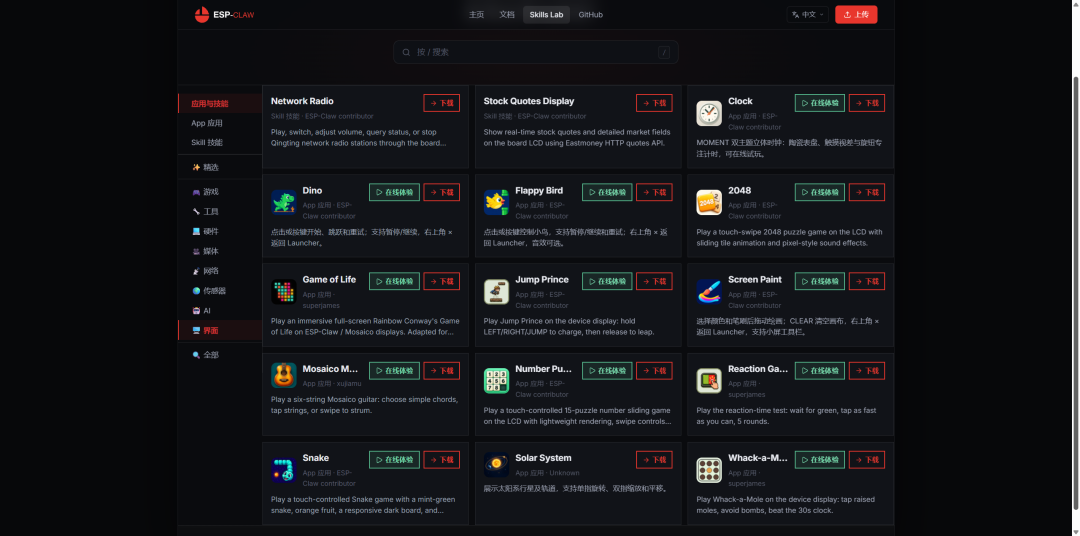
Task: Open the Whack-a-Mole app icon
Action: (709, 470)
